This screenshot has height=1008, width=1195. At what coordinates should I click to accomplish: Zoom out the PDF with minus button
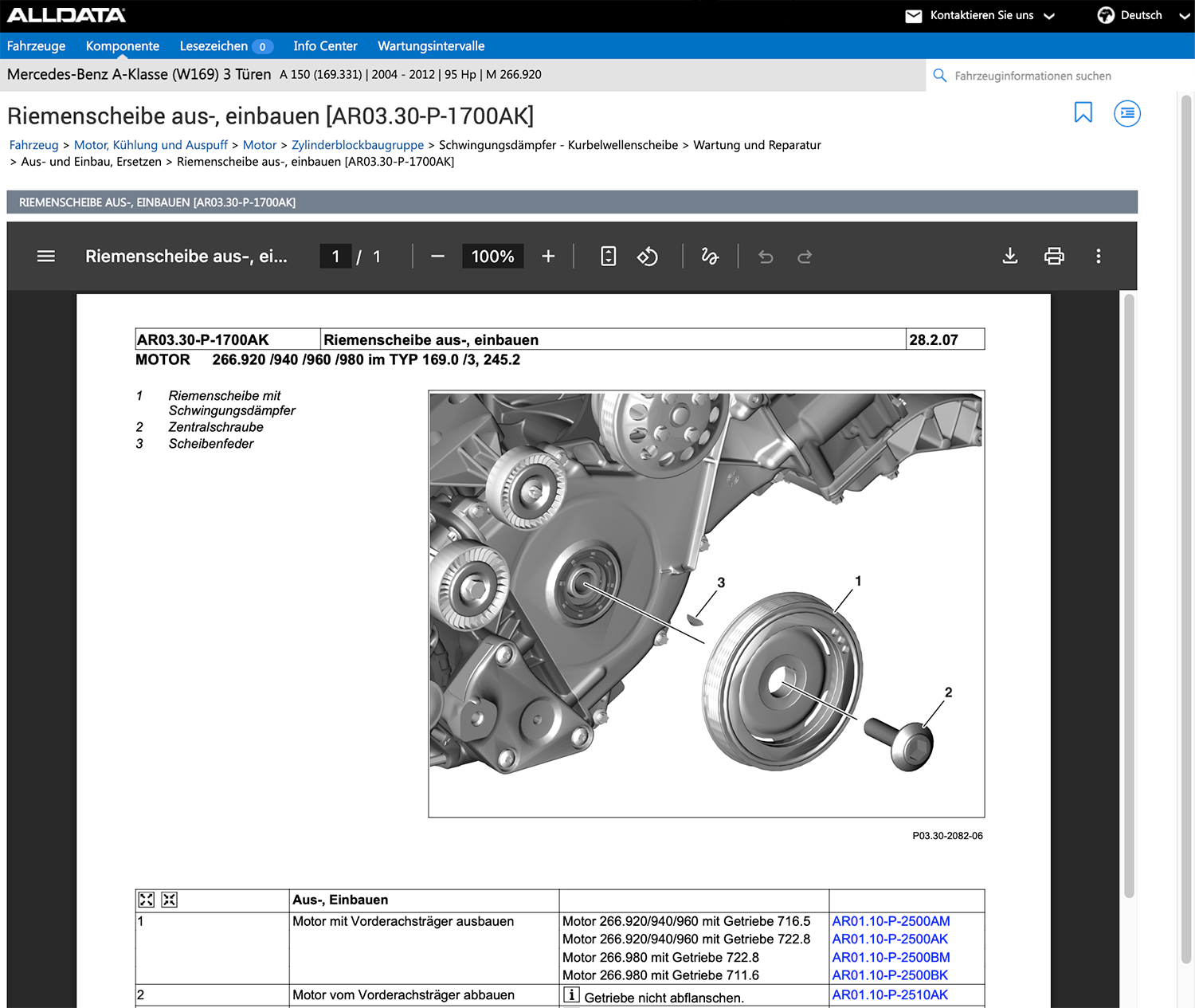coord(437,257)
